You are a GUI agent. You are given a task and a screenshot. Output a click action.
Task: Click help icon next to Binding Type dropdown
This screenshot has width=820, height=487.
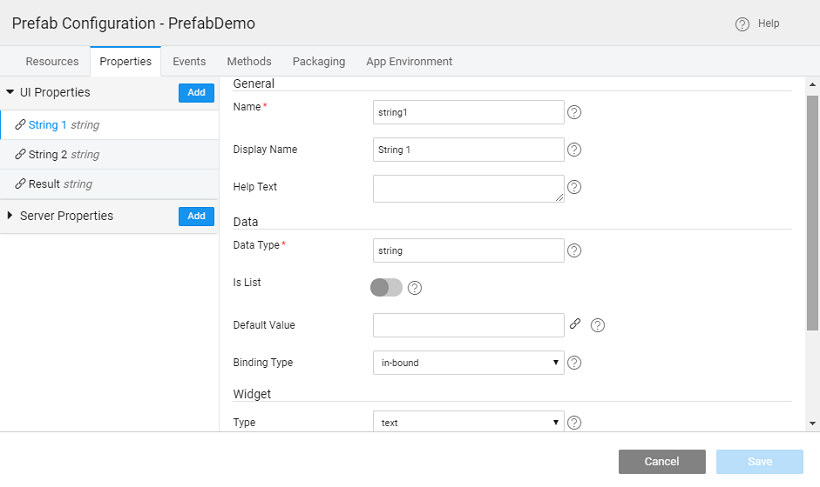[574, 363]
